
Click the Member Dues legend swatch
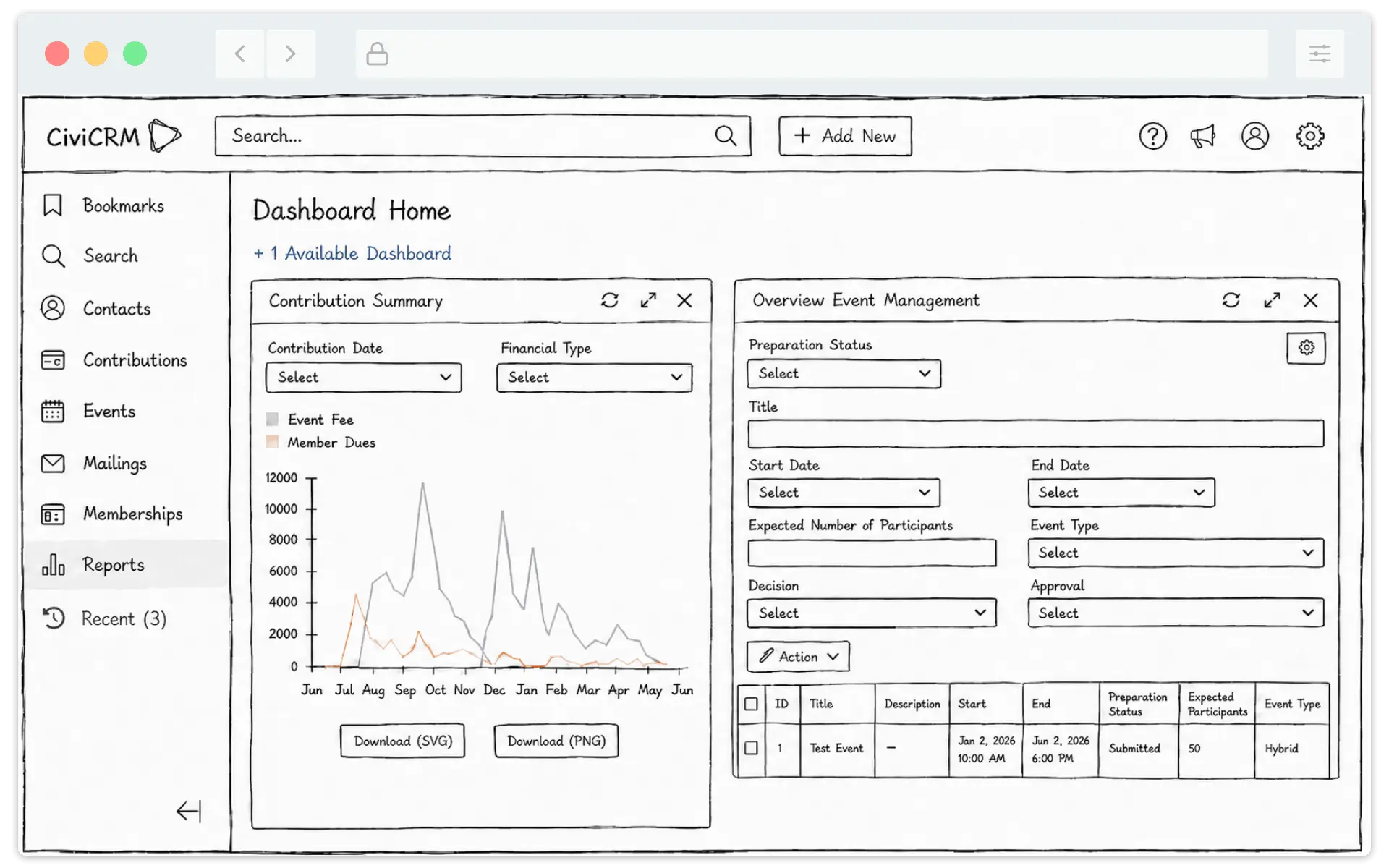(x=272, y=442)
